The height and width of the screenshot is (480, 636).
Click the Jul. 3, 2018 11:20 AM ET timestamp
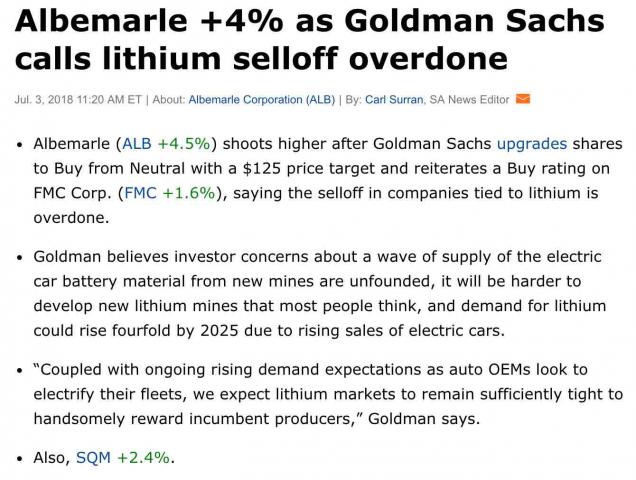pyautogui.click(x=78, y=100)
